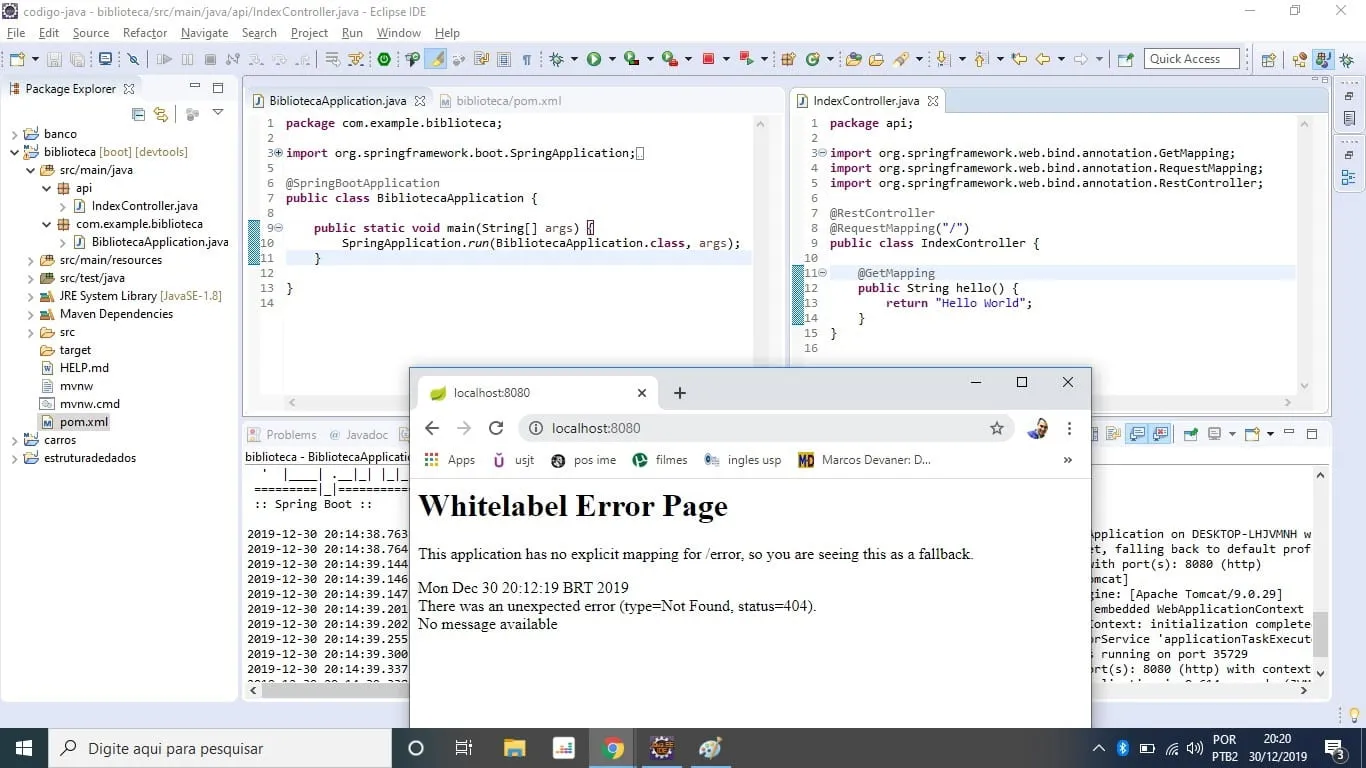Screen dimensions: 1366x768
Task: Close the IndexController.java editor tab
Action: [x=933, y=101]
